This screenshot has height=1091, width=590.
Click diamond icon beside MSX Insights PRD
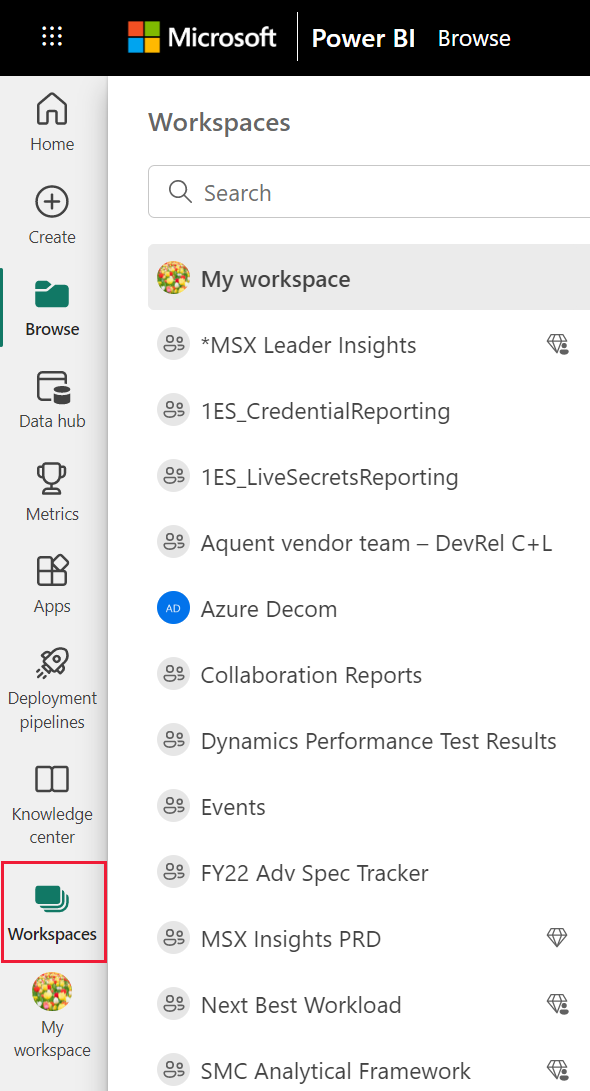coord(557,938)
